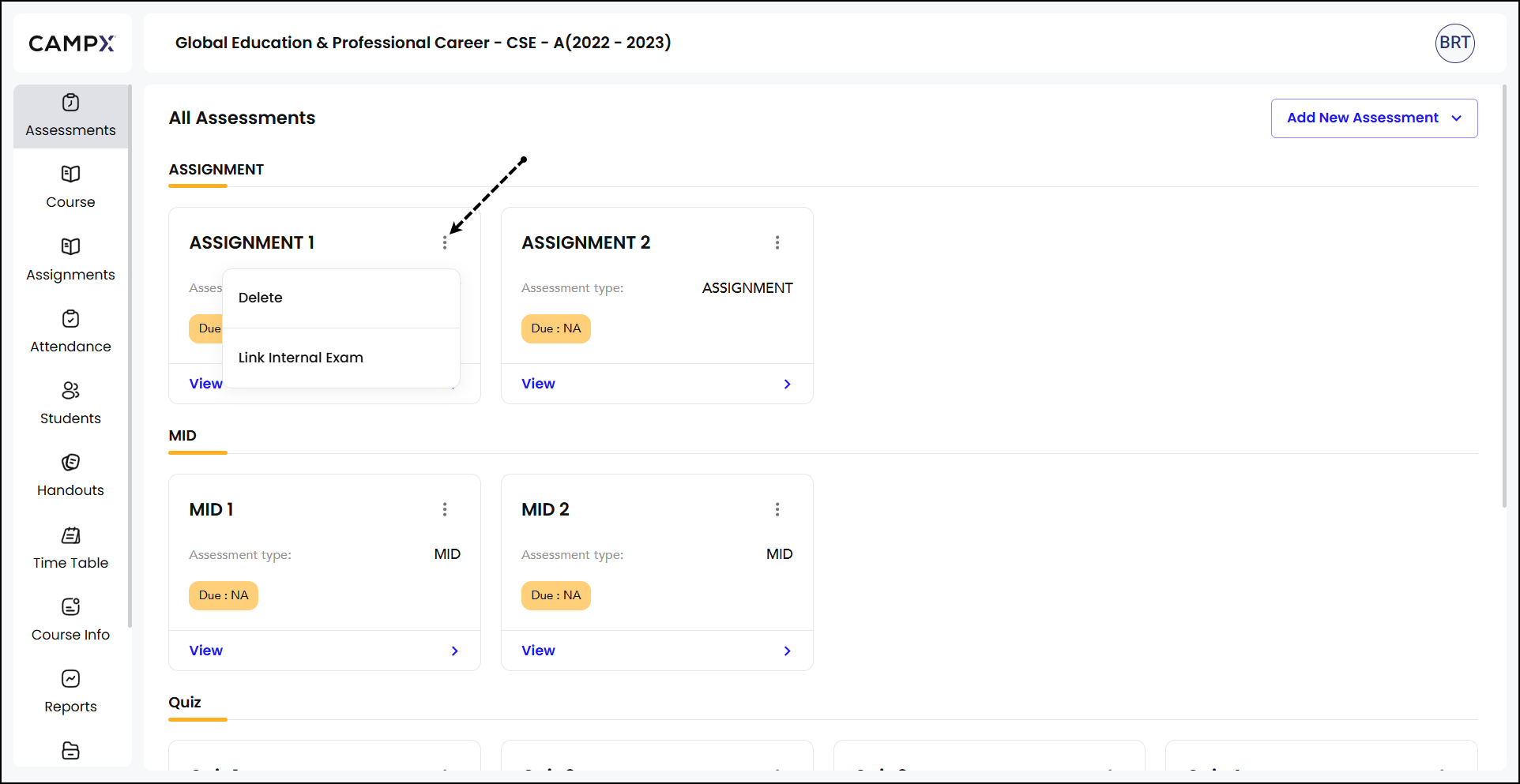Screen dimensions: 1520x784
Task: Click the ASSIGNMENT 2 card title
Action: point(586,242)
